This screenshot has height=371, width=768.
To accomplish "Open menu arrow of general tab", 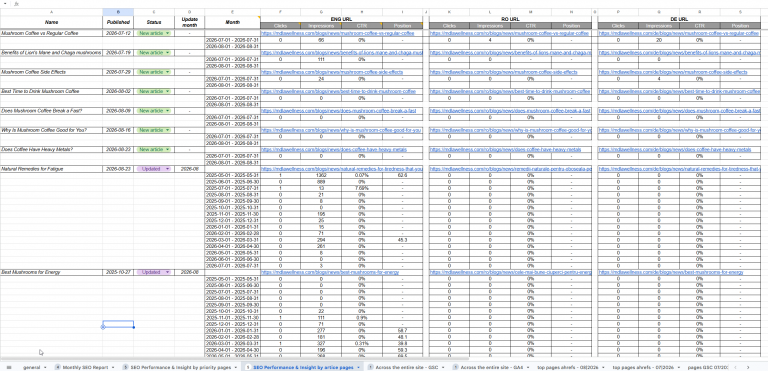I will [x=45, y=367].
